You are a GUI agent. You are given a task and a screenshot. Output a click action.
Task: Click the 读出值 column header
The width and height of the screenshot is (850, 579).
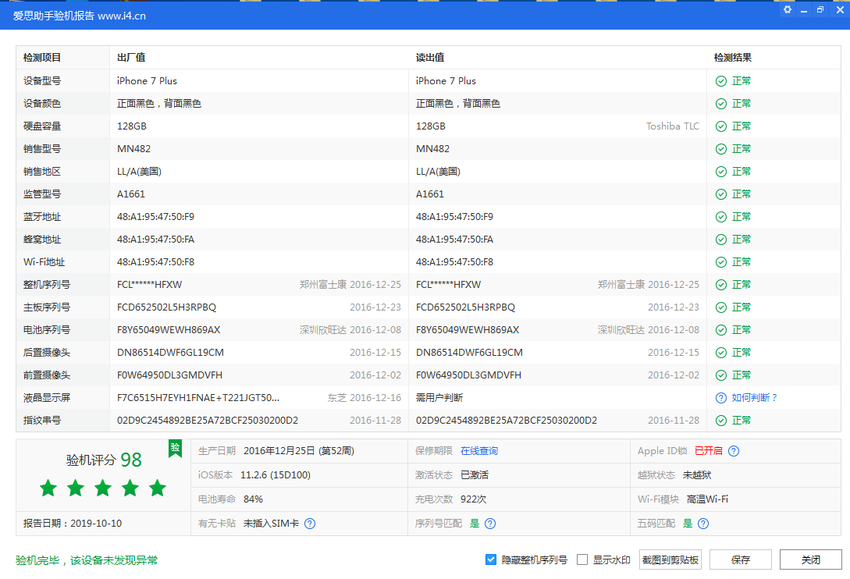(430, 58)
